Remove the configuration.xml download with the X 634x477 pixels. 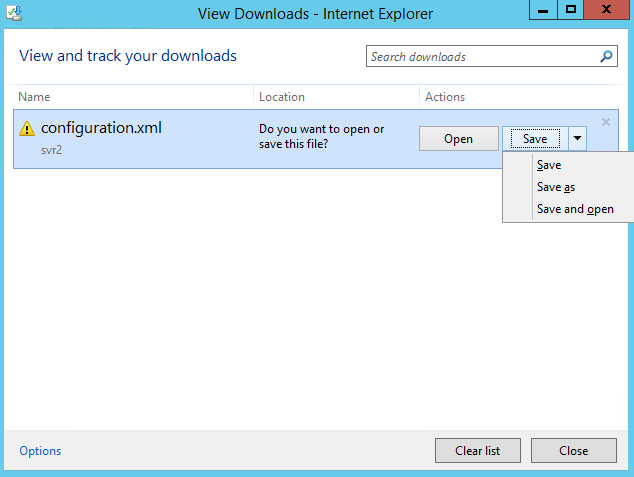tap(605, 122)
